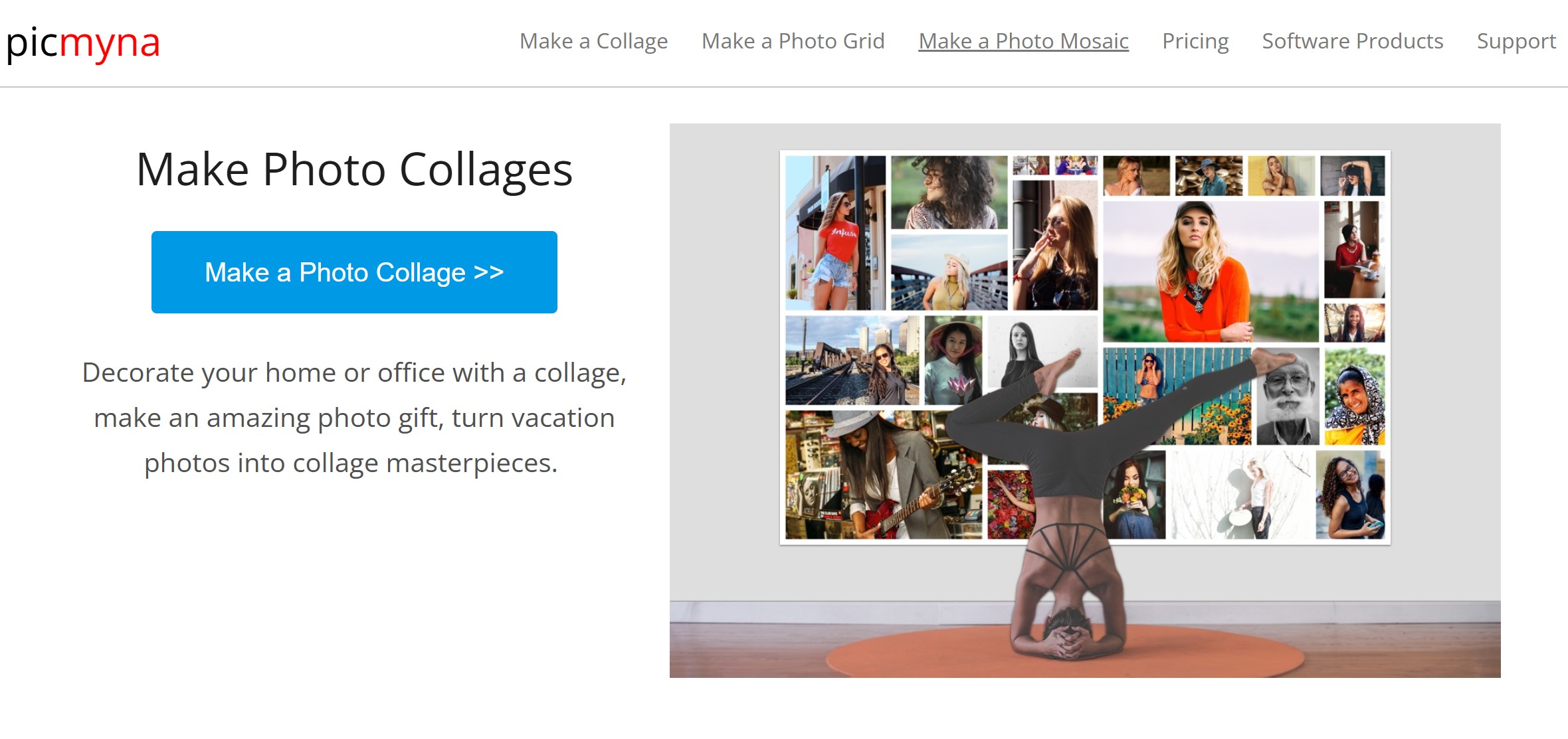Click the picmyna logo
Image resolution: width=1568 pixels, height=739 pixels.
click(x=83, y=43)
